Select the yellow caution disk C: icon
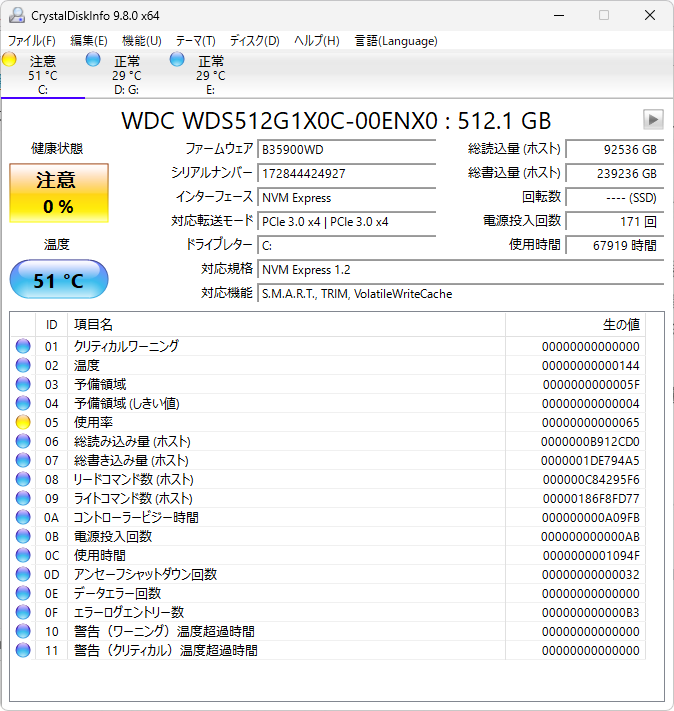This screenshot has height=711, width=674. point(10,60)
